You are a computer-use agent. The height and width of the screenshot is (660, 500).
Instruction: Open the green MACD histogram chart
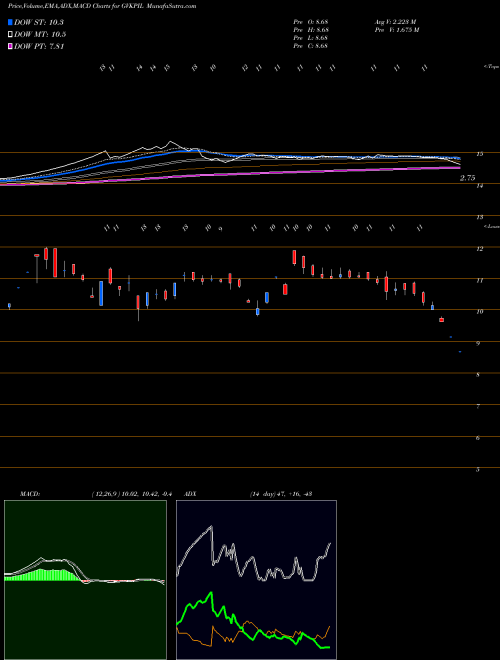point(85,580)
